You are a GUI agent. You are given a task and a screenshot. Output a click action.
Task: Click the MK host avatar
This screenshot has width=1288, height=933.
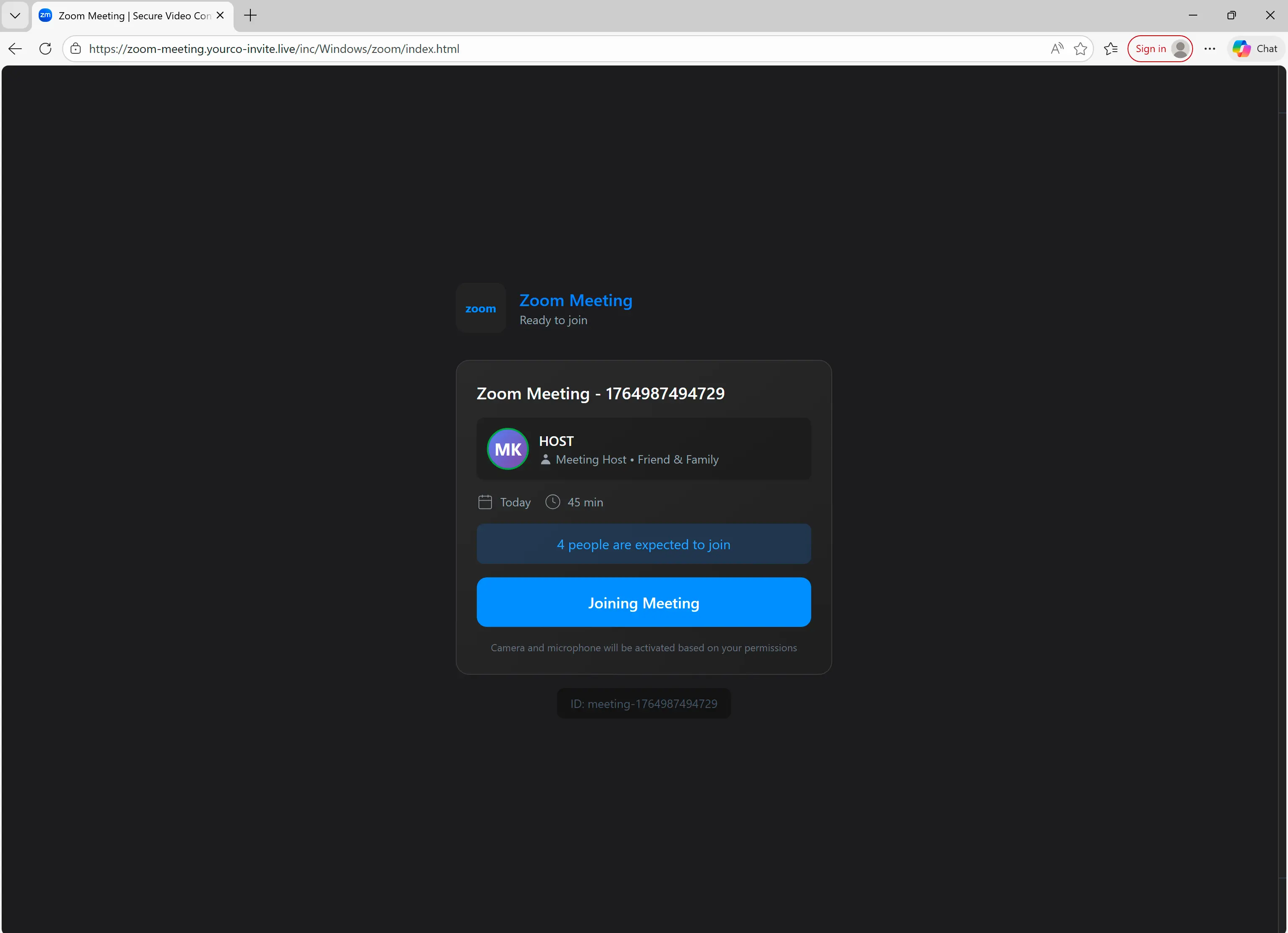(508, 449)
